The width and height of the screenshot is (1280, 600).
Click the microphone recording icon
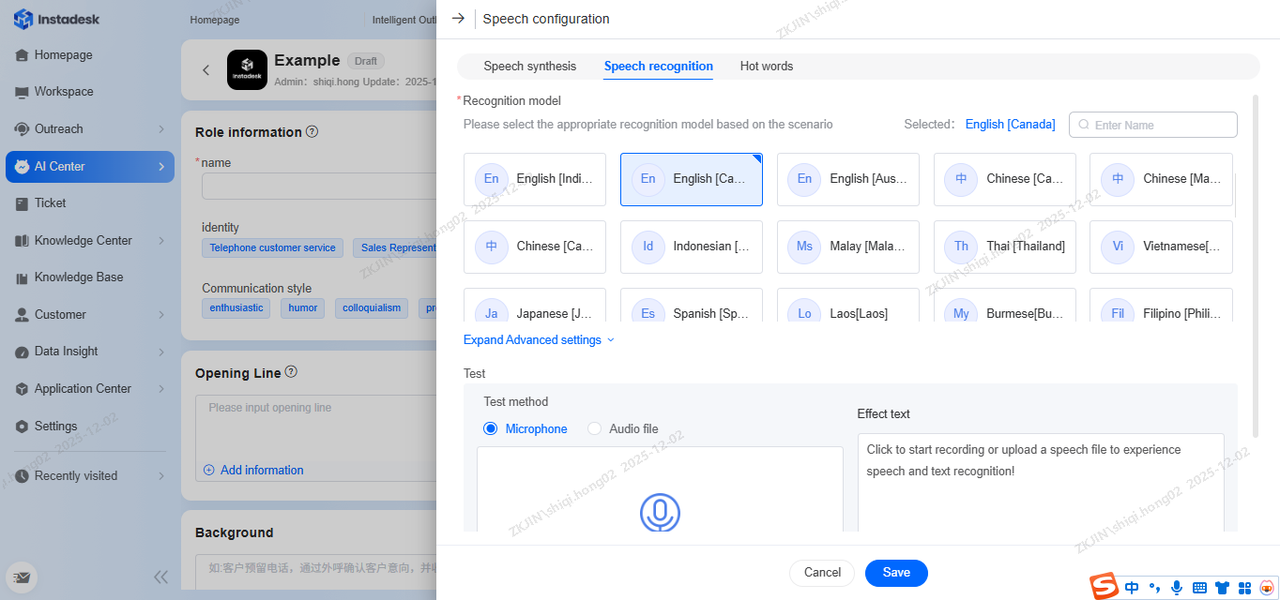coord(659,512)
